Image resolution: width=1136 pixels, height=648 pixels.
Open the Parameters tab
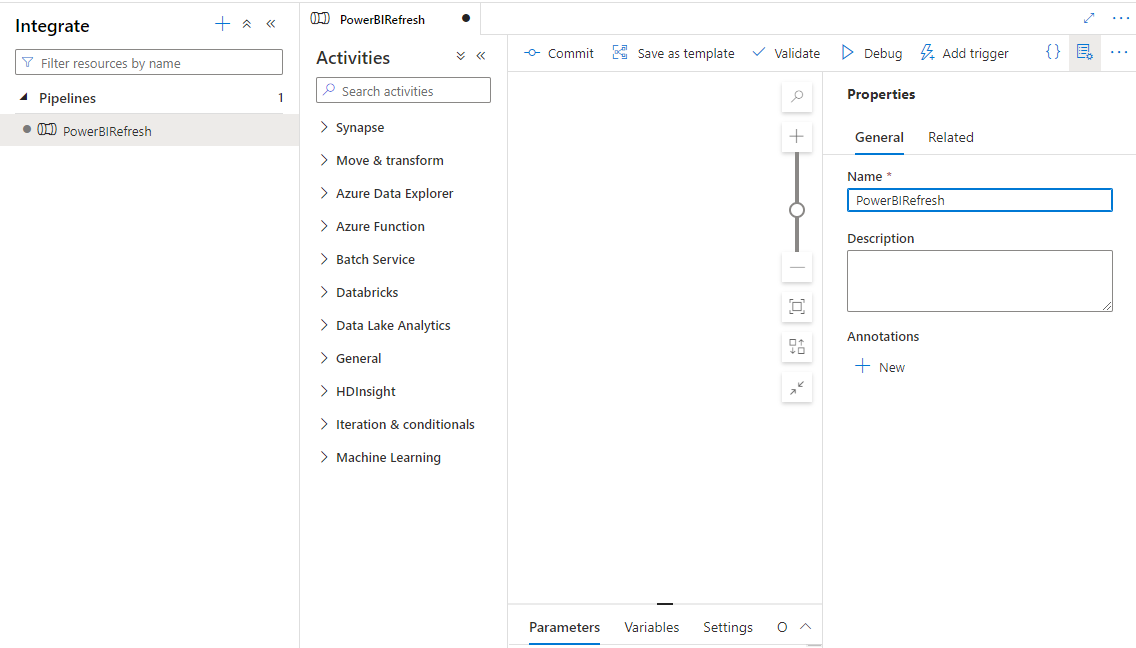pyautogui.click(x=564, y=627)
